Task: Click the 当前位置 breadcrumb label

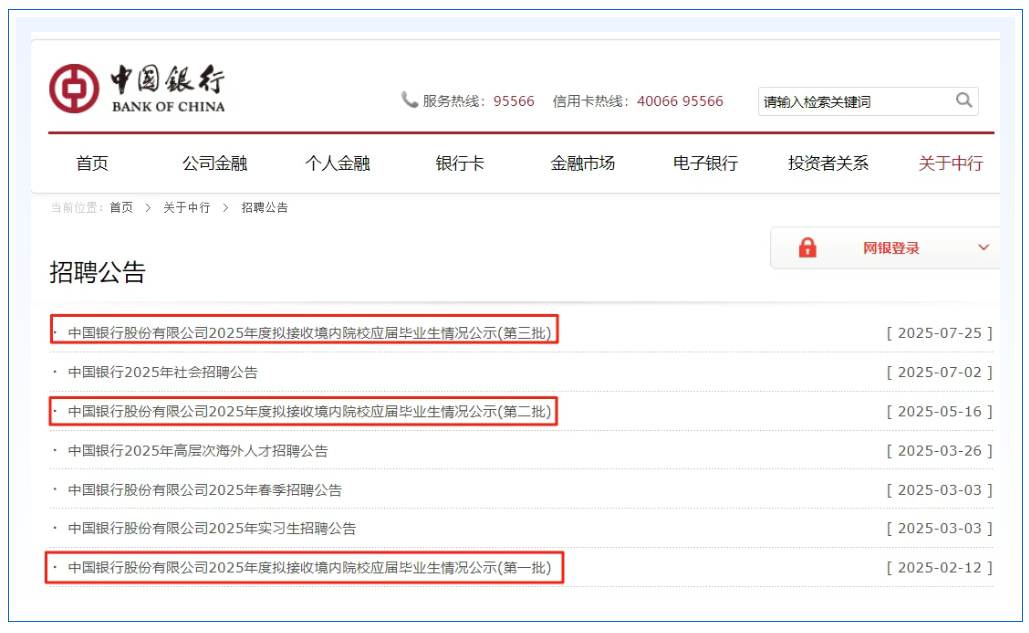Action: pyautogui.click(x=76, y=208)
